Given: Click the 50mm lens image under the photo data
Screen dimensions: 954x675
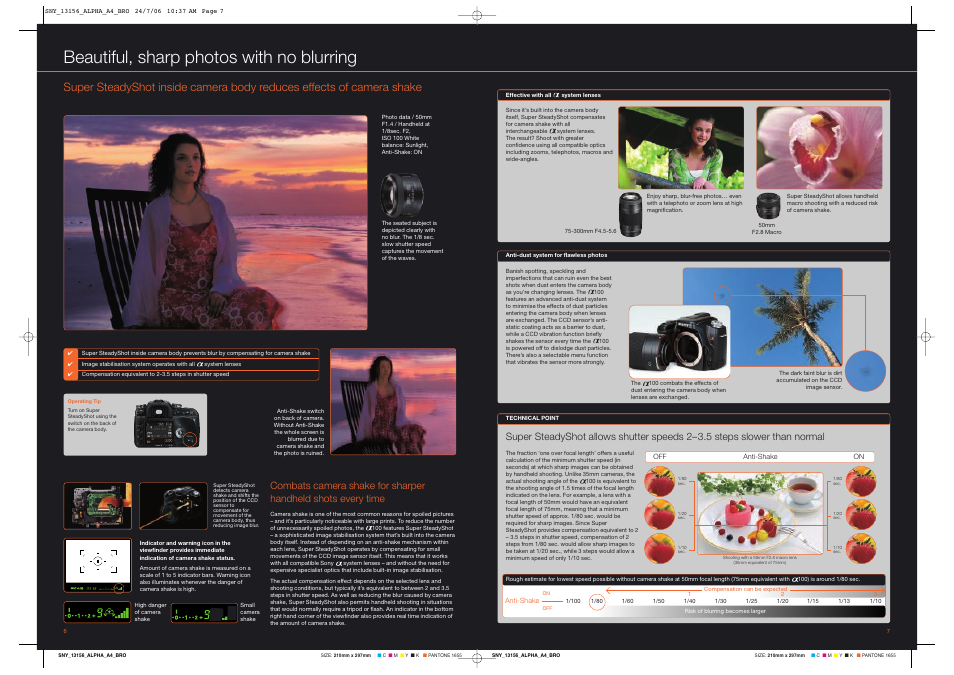Looking at the screenshot, I should (x=402, y=195).
